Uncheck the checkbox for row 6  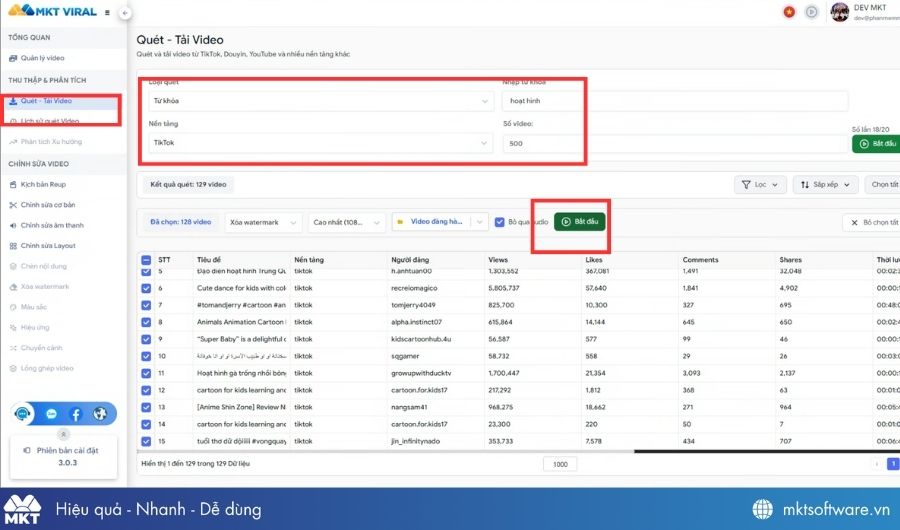click(146, 288)
